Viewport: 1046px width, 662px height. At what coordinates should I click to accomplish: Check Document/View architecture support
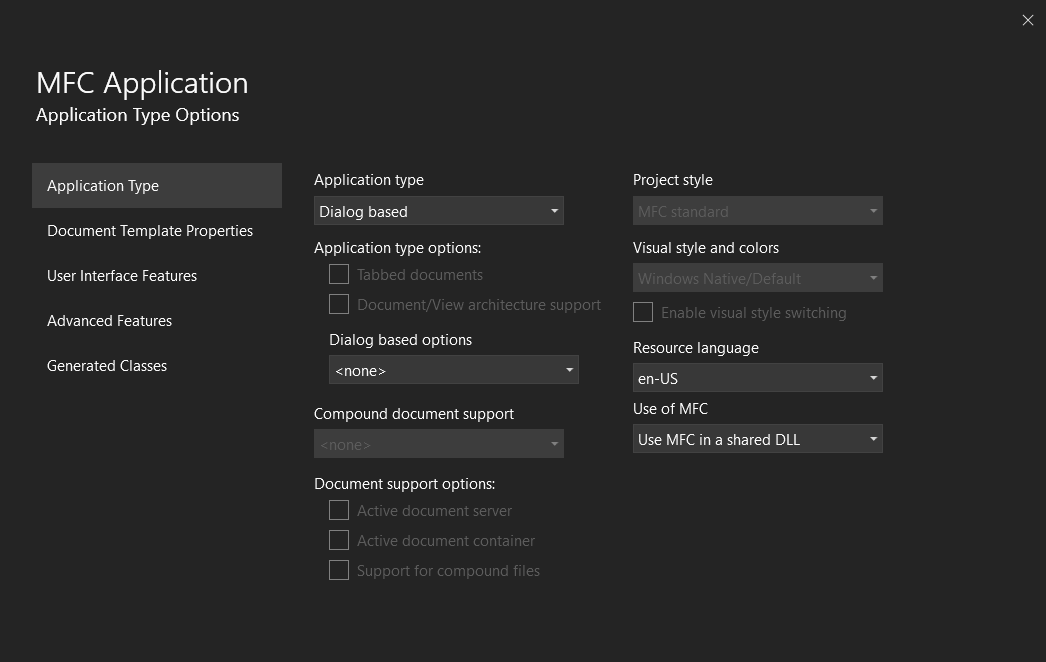(x=339, y=304)
